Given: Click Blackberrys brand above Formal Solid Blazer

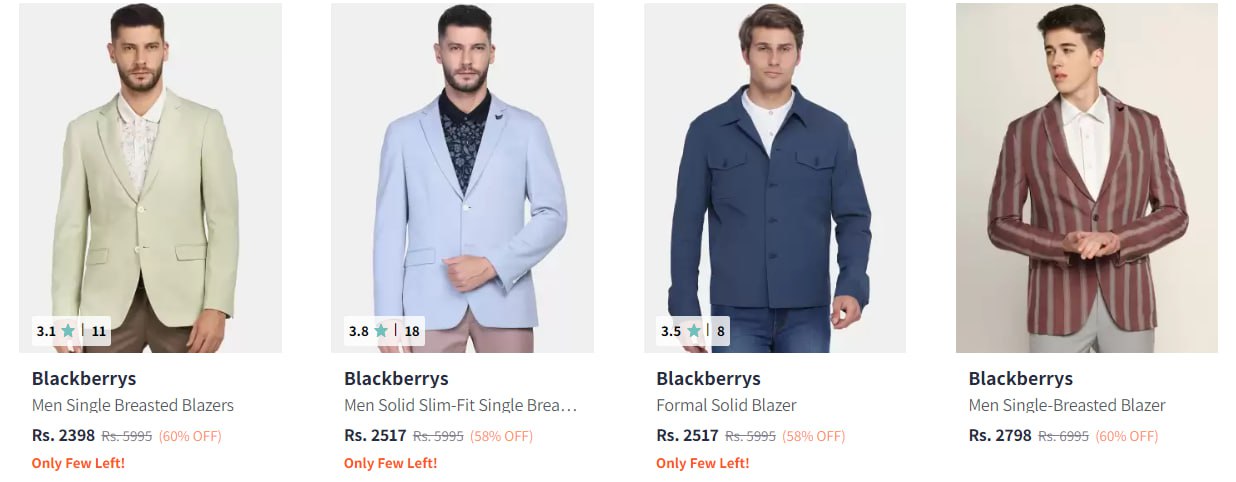Looking at the screenshot, I should (x=708, y=379).
